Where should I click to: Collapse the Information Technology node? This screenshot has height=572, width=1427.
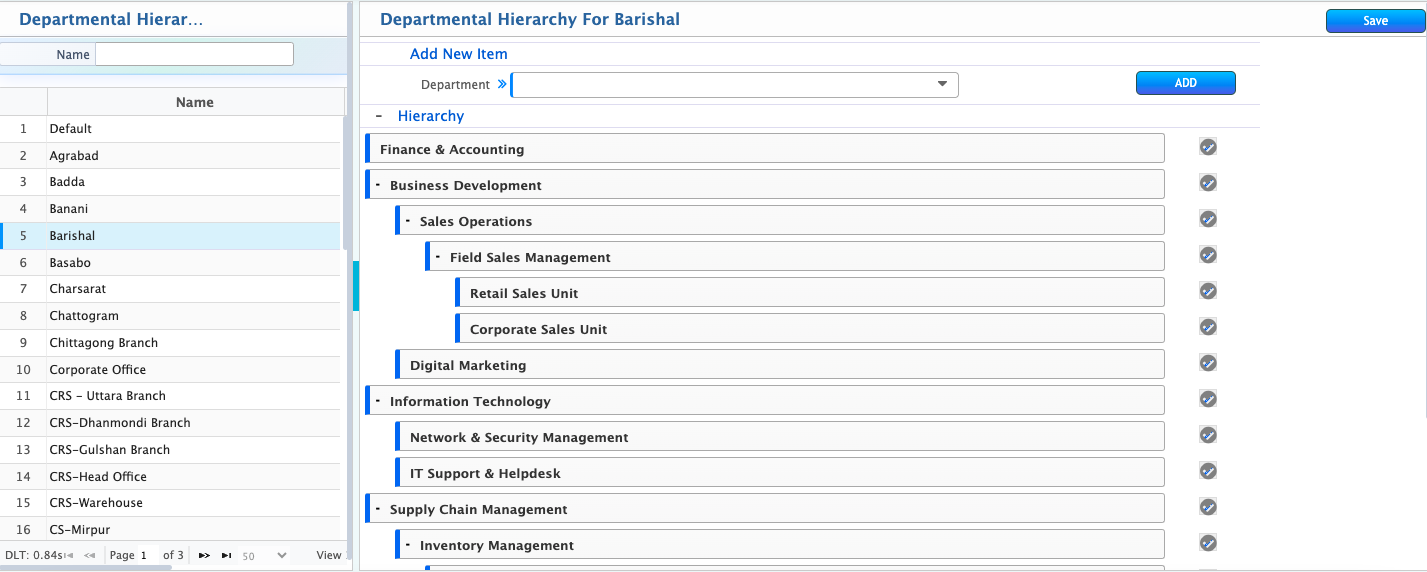click(x=378, y=401)
